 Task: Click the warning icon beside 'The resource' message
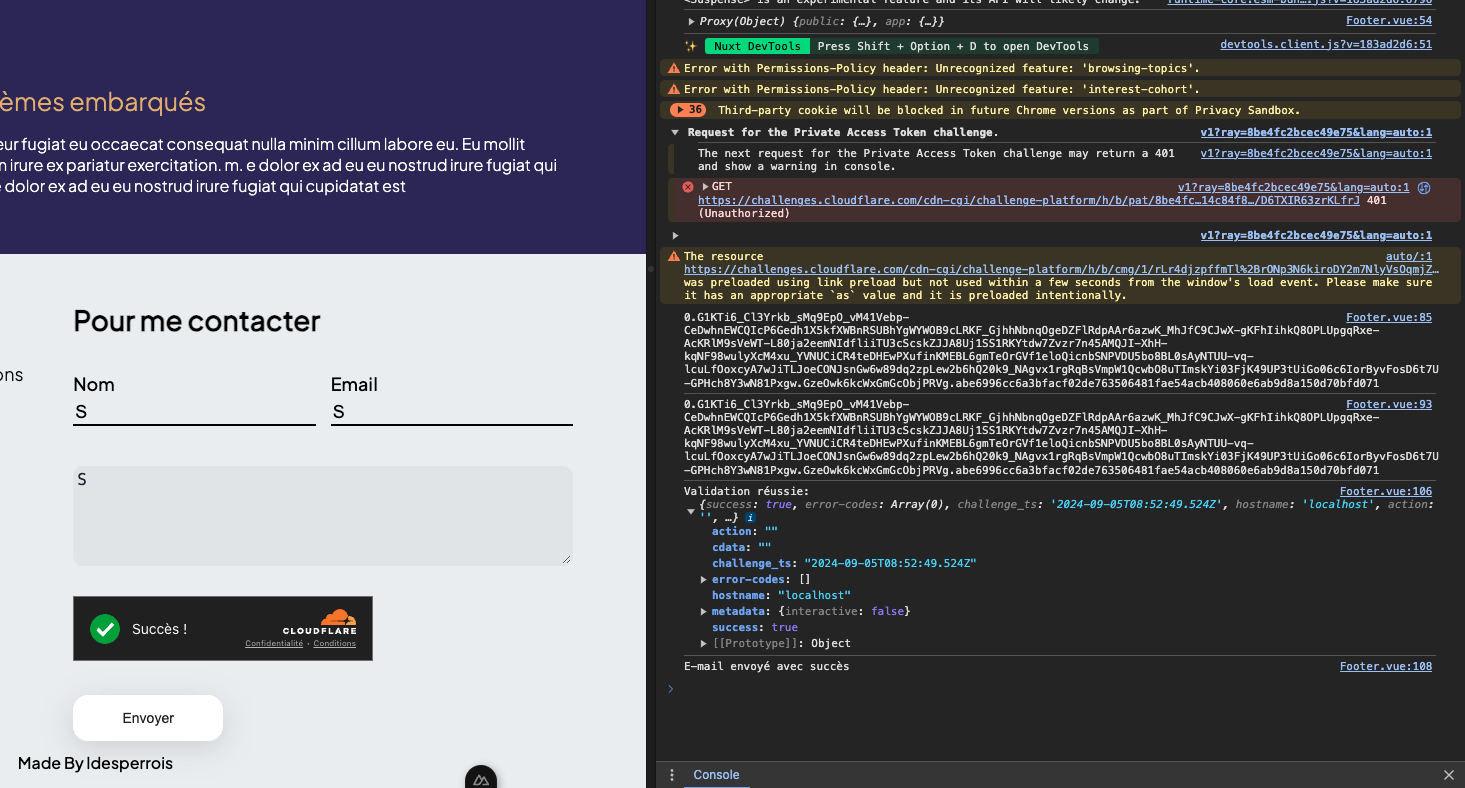point(674,256)
